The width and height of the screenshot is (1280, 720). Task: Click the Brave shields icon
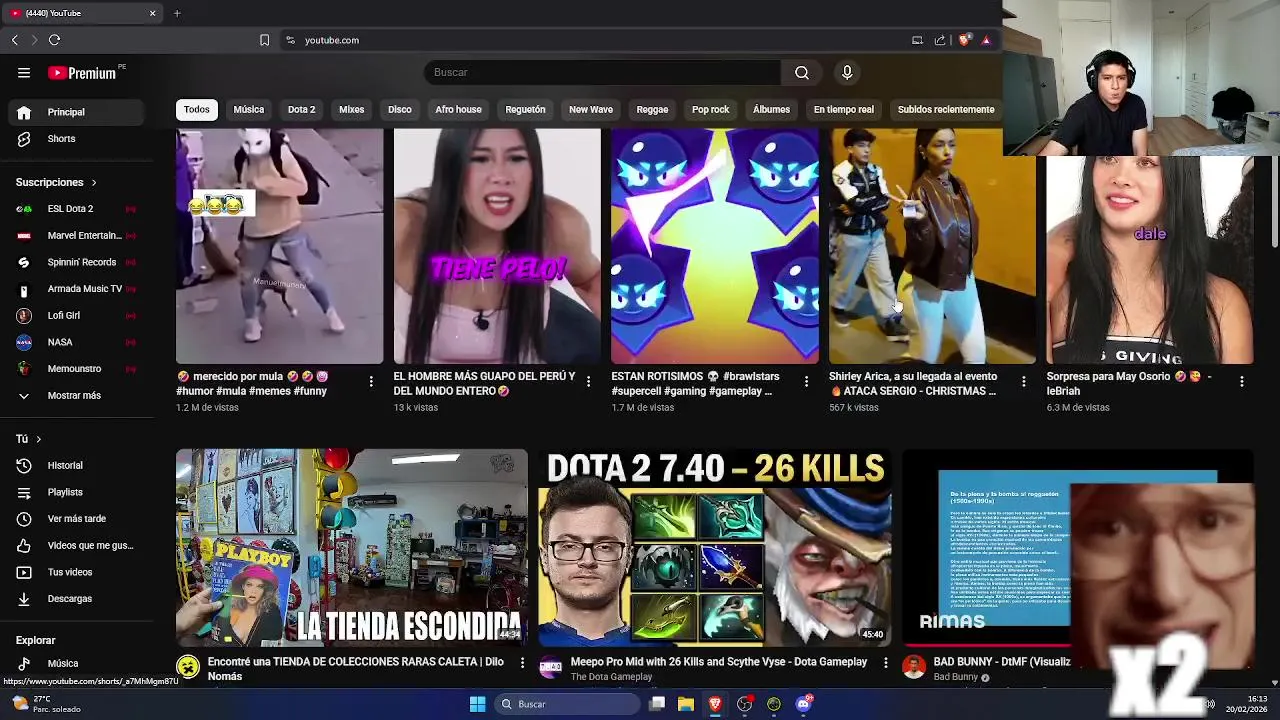coord(964,40)
